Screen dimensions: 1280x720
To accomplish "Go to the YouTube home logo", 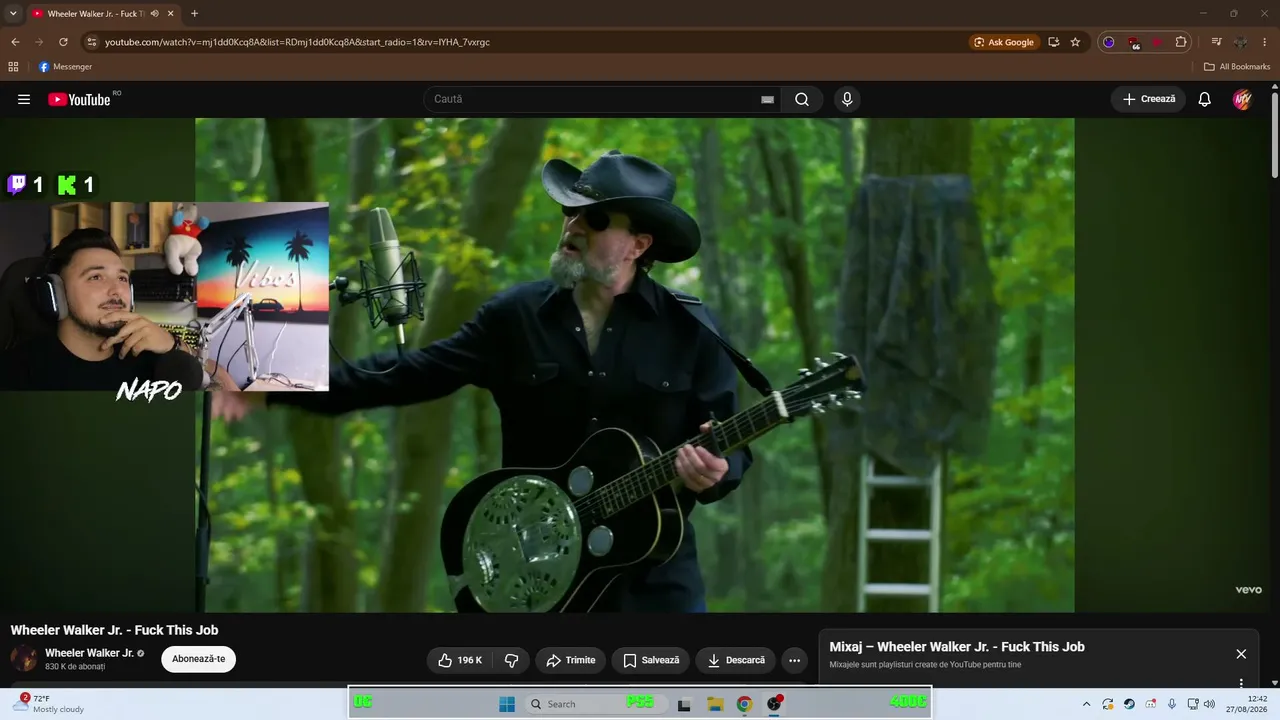I will (79, 99).
